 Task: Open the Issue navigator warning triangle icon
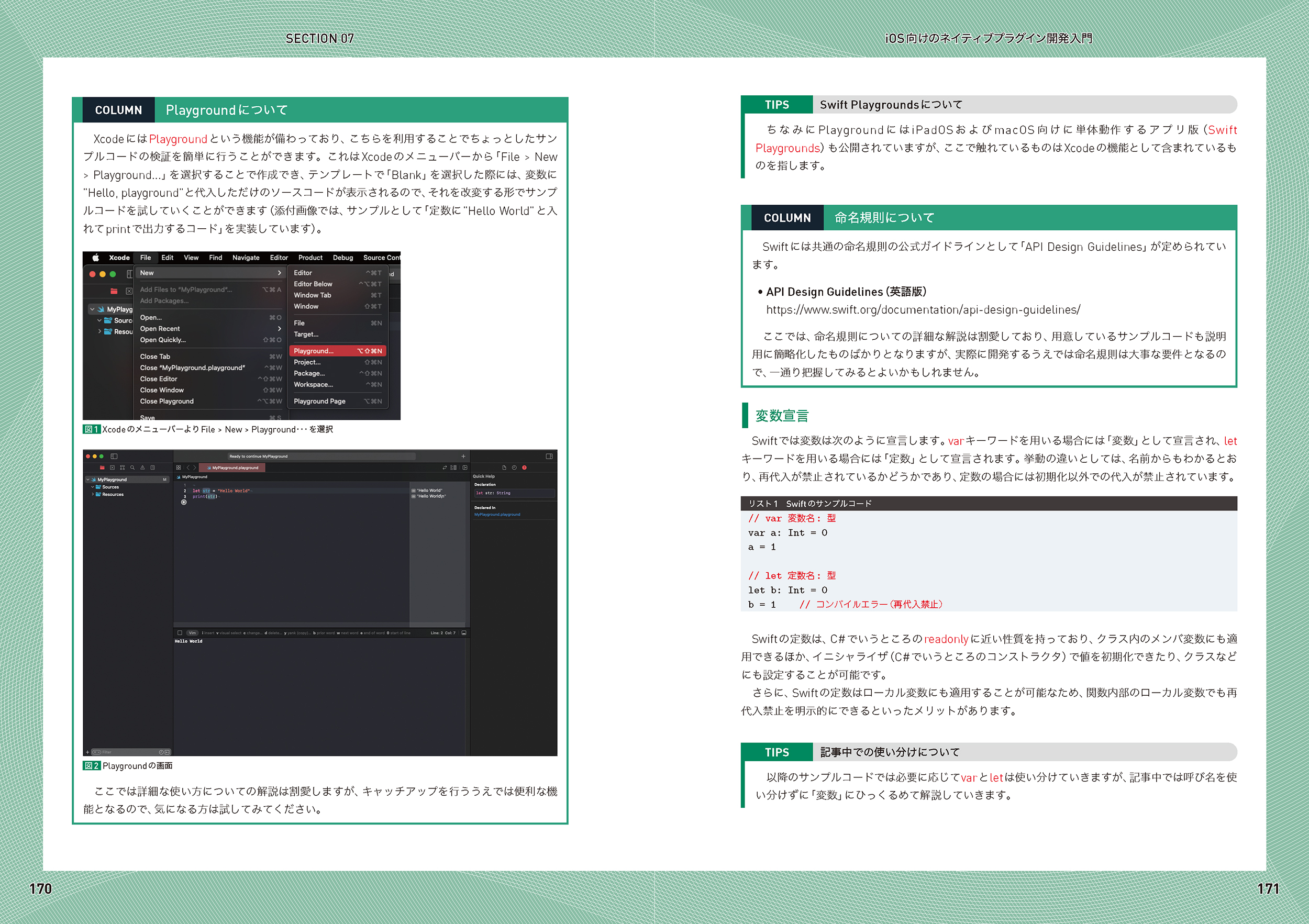coord(142,467)
